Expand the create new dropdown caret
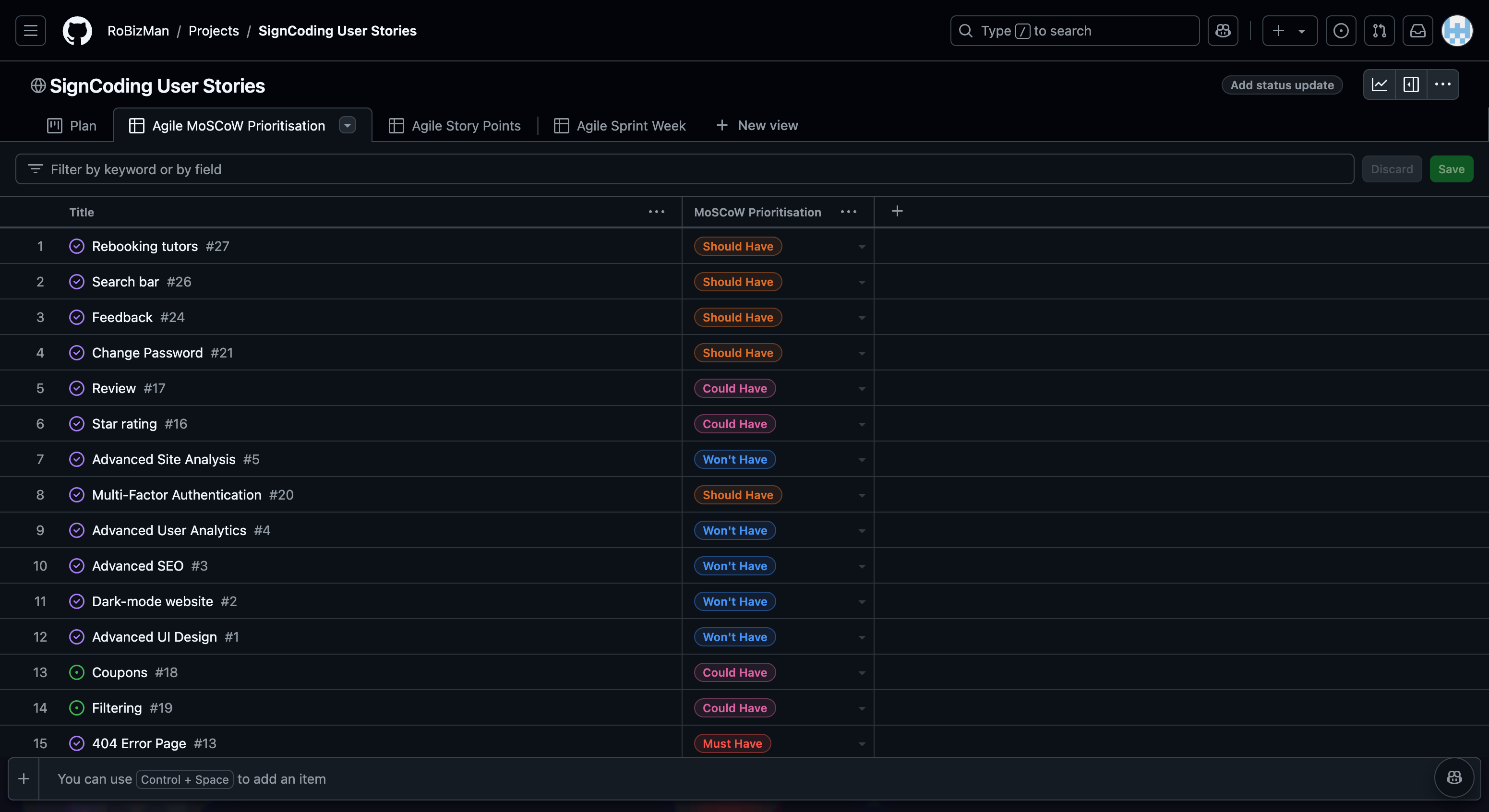Screen dimensions: 1489x812 (x=1302, y=31)
